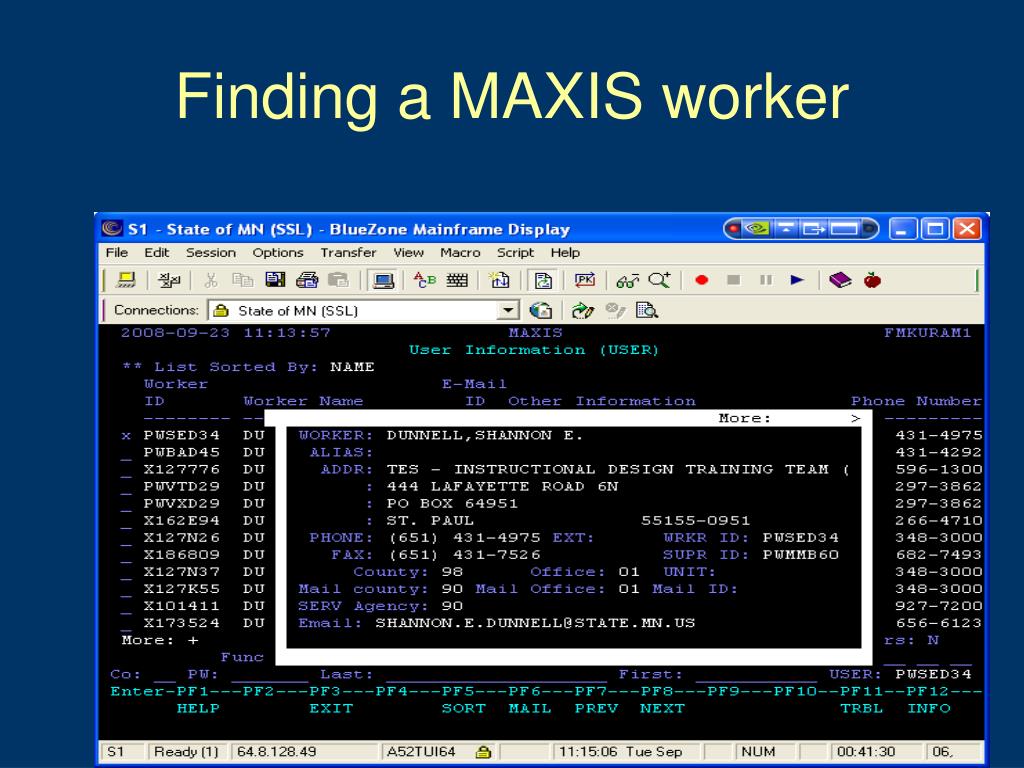Click the green arrow connect icon
The height and width of the screenshot is (768, 1024).
(x=583, y=310)
